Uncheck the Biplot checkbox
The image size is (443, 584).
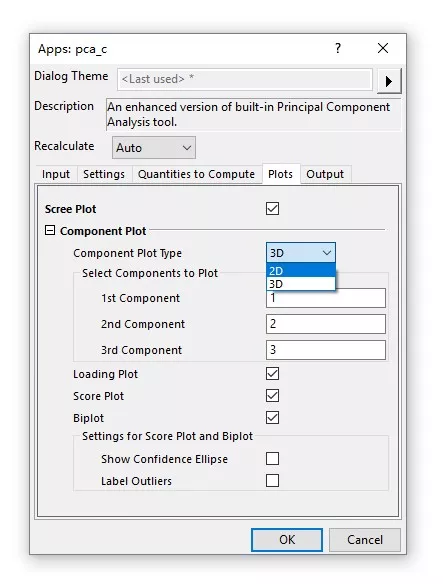point(272,418)
